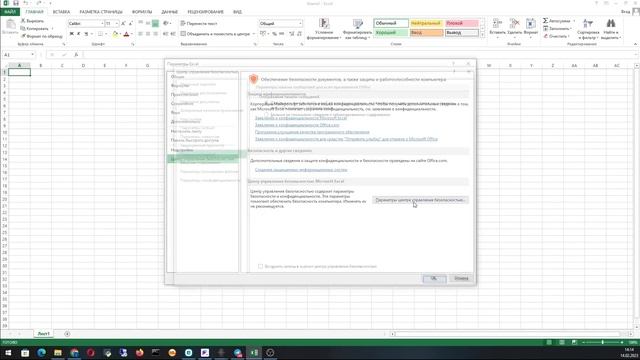
Task: Open Sort and Filter menu
Action: coord(588,29)
